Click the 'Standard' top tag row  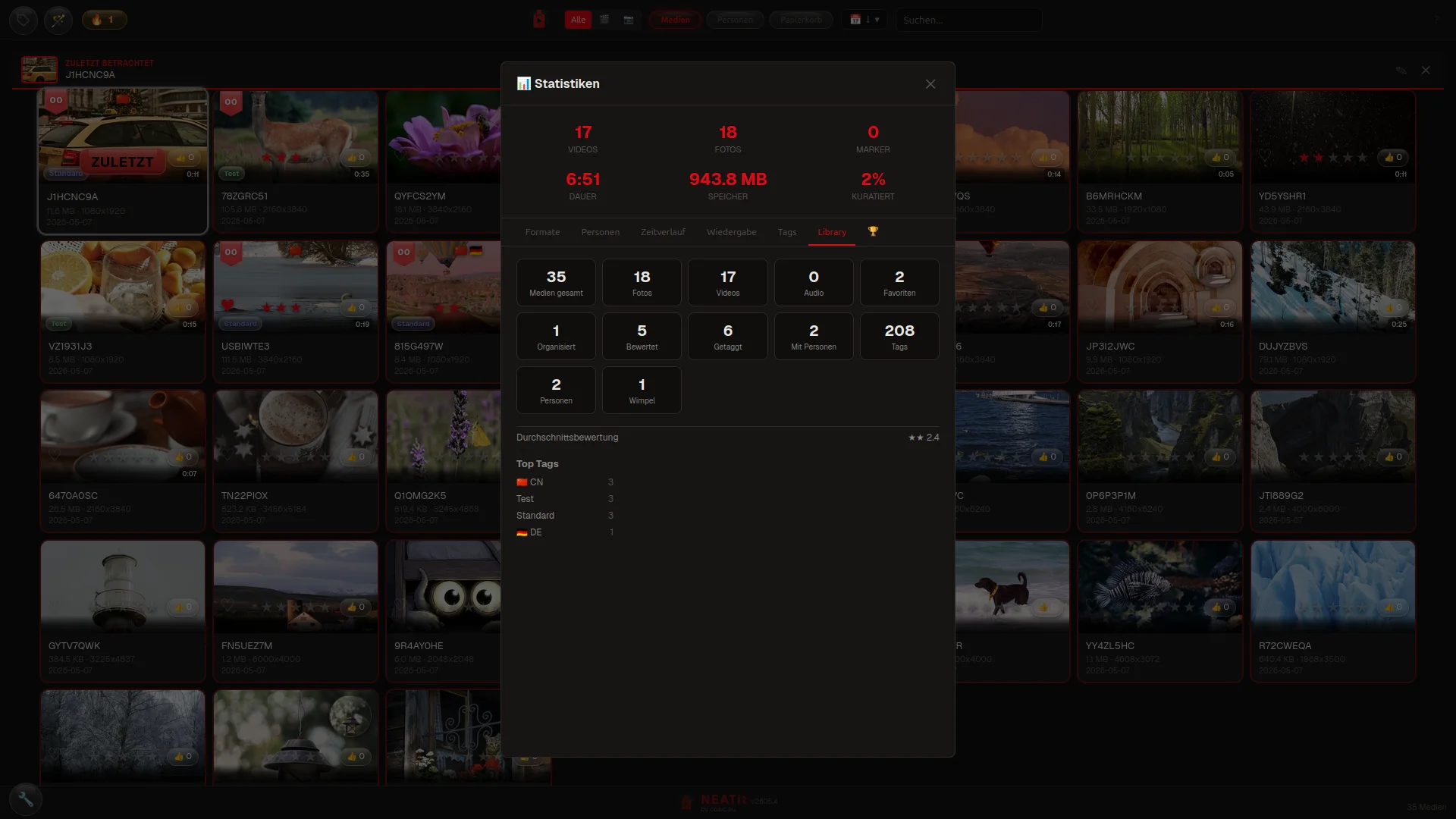[565, 516]
